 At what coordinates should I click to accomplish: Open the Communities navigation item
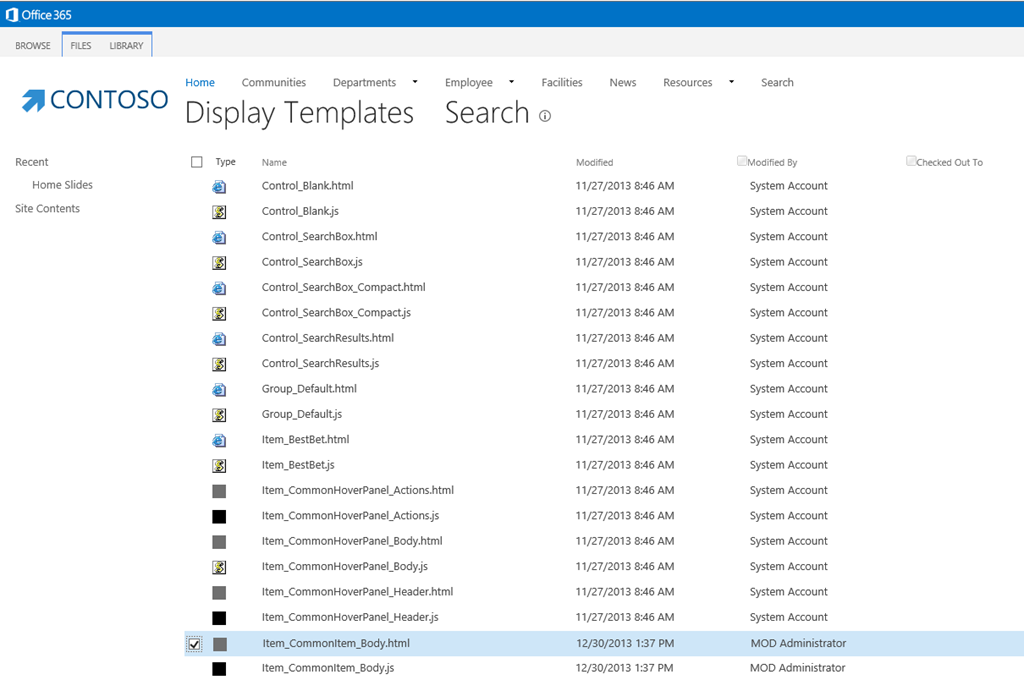tap(274, 82)
